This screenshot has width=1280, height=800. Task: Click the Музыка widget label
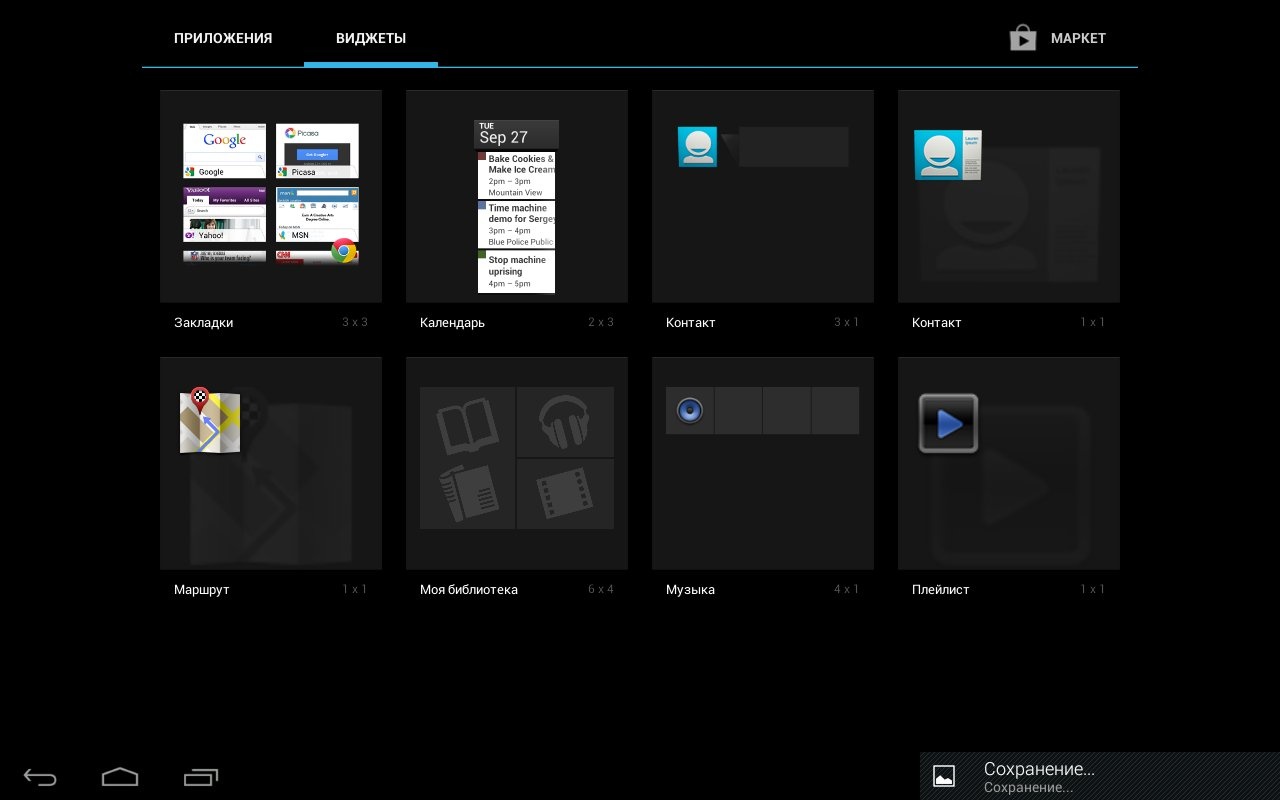690,590
